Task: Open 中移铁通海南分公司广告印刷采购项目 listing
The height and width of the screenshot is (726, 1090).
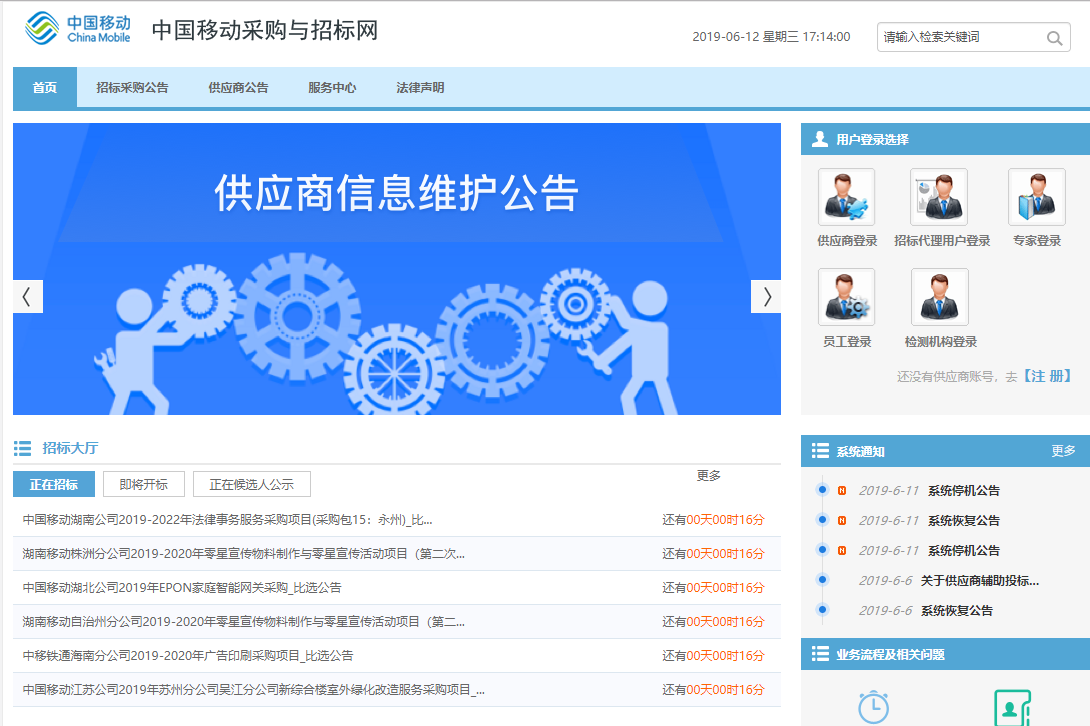Action: pos(188,656)
